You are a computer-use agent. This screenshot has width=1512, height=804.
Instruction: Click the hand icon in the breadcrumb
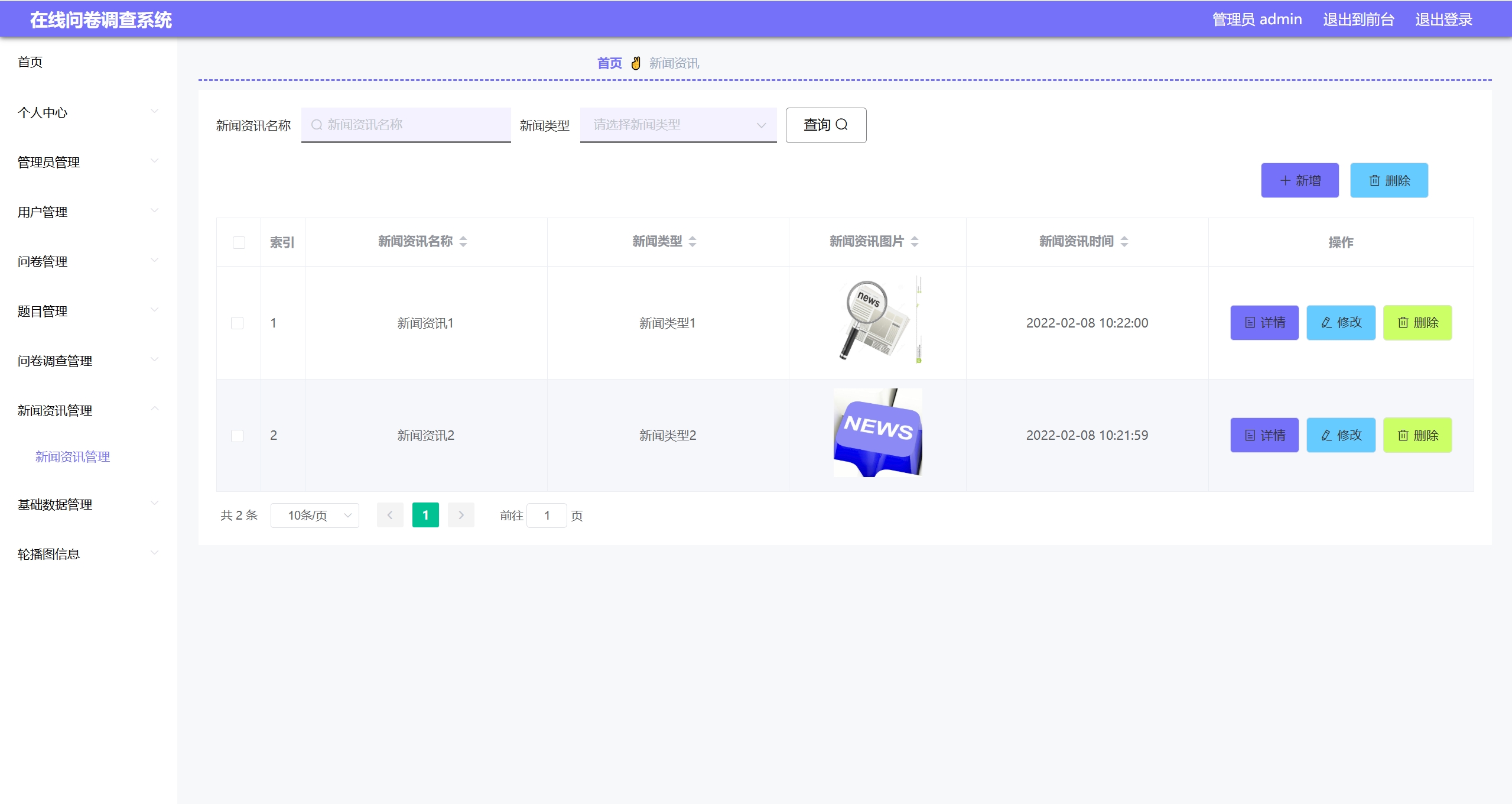pos(636,63)
